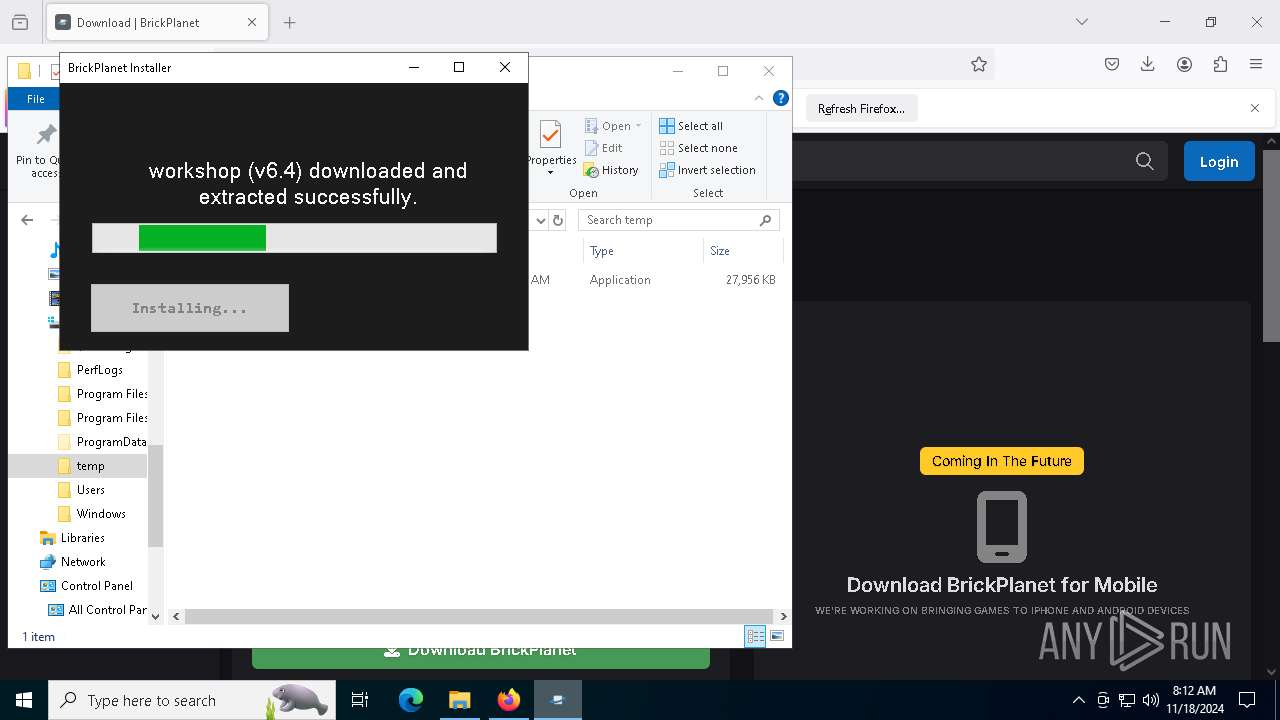1280x720 pixels.
Task: Launch Microsoft Edge from taskbar
Action: click(411, 700)
